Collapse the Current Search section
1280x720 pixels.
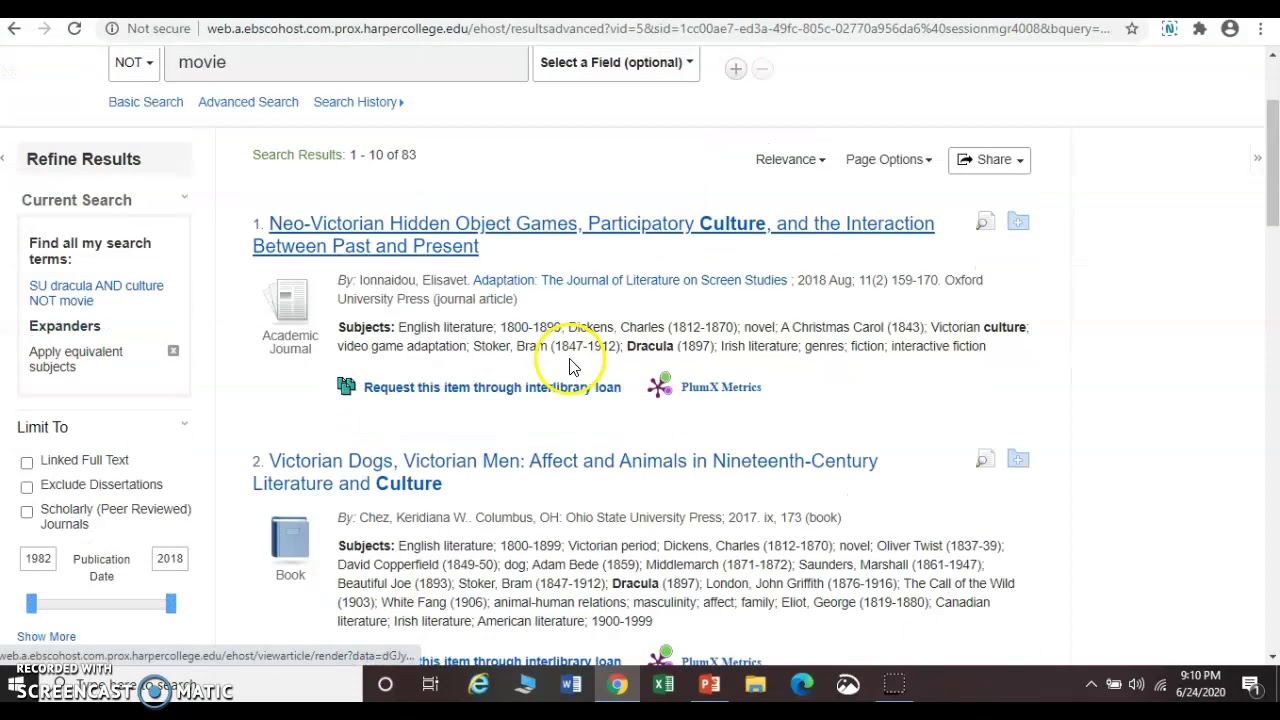(x=184, y=198)
